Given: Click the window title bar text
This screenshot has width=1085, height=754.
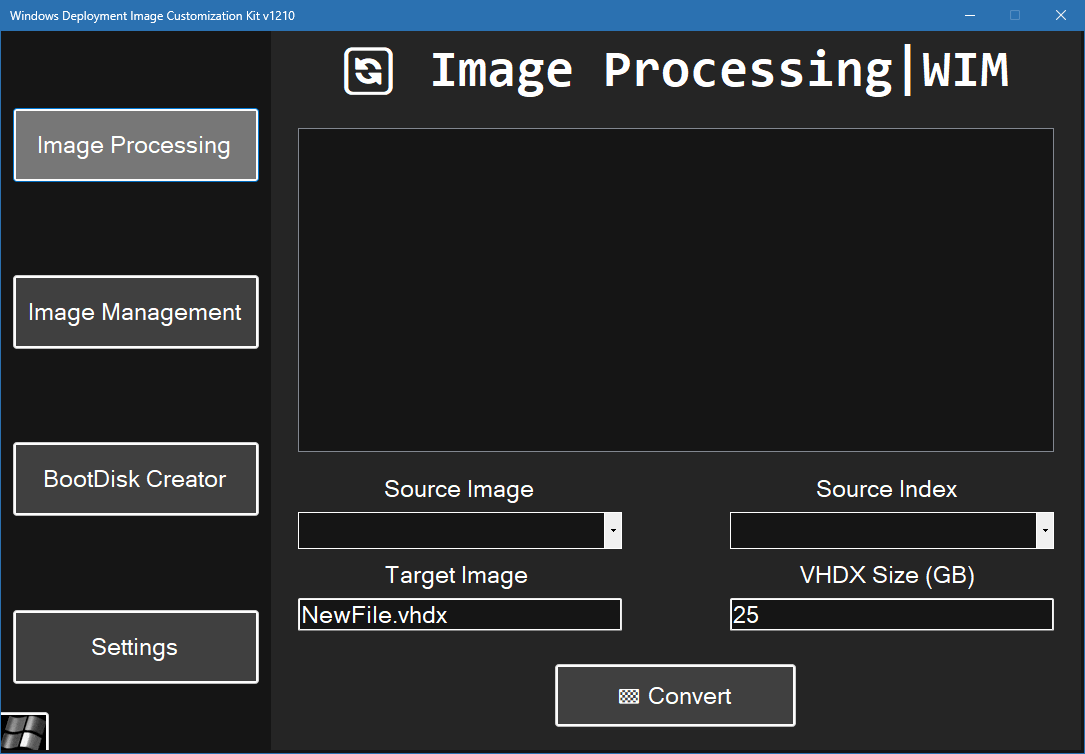Looking at the screenshot, I should click(152, 16).
